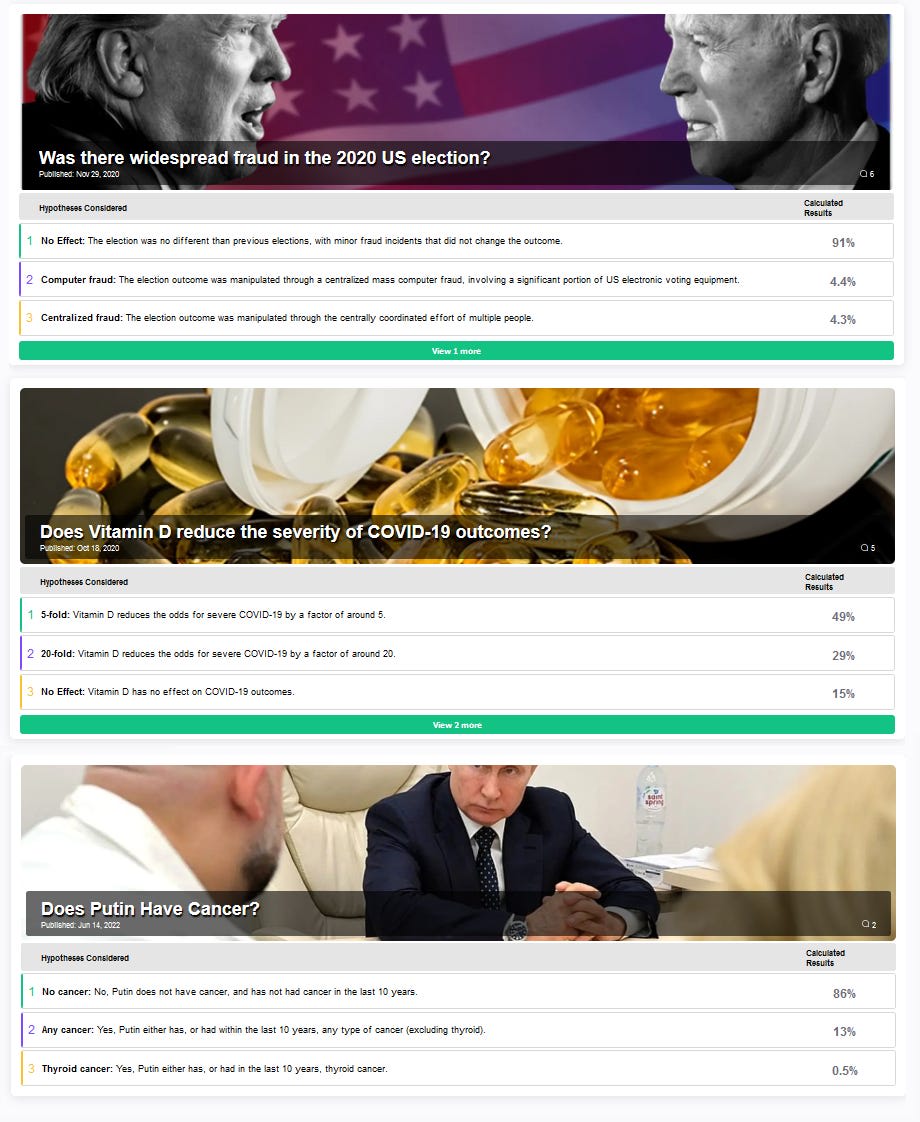This screenshot has width=920, height=1122.
Task: Select the 'Any cancer' hypothesis row
Action: (x=458, y=1030)
